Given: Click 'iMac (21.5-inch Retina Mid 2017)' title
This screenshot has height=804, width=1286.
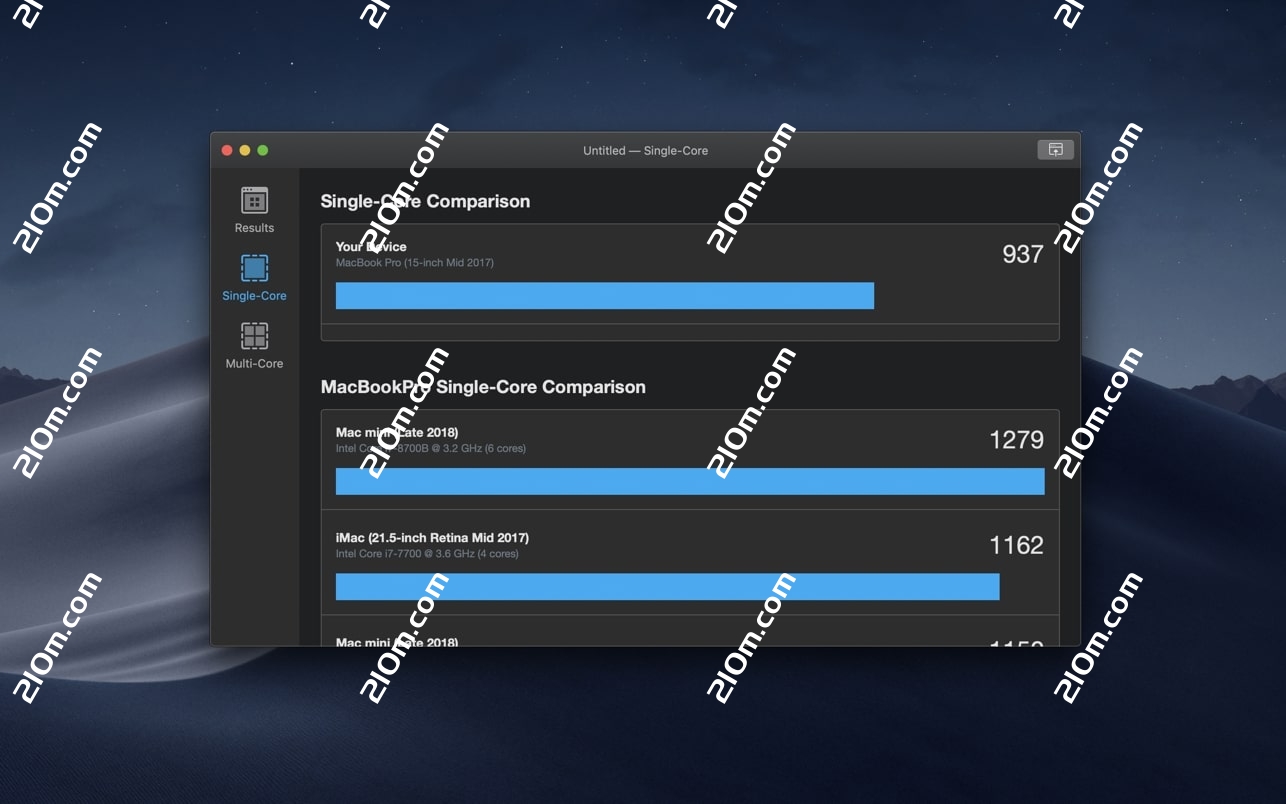Looking at the screenshot, I should pos(432,538).
